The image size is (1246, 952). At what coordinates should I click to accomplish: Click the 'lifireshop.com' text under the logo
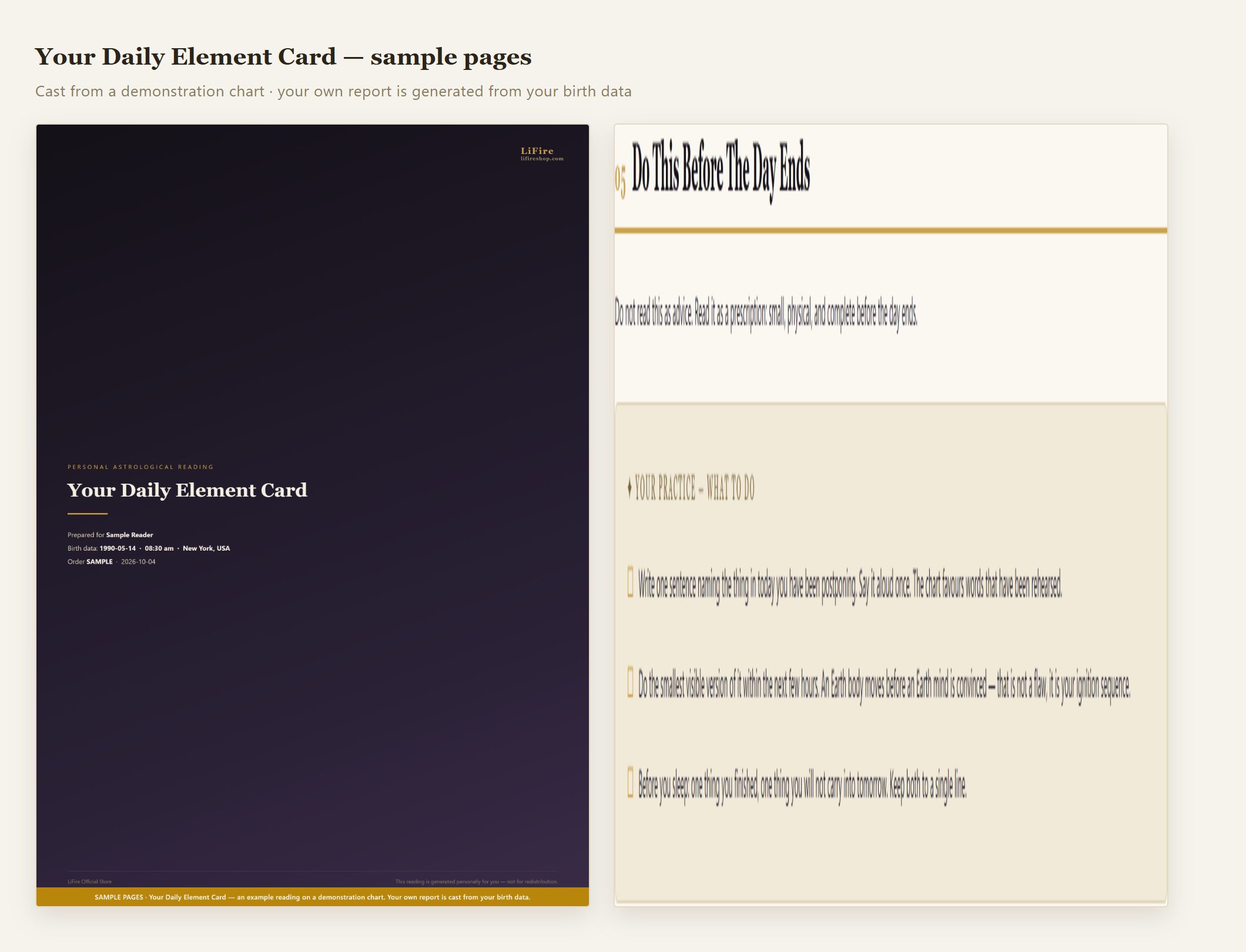(x=542, y=159)
